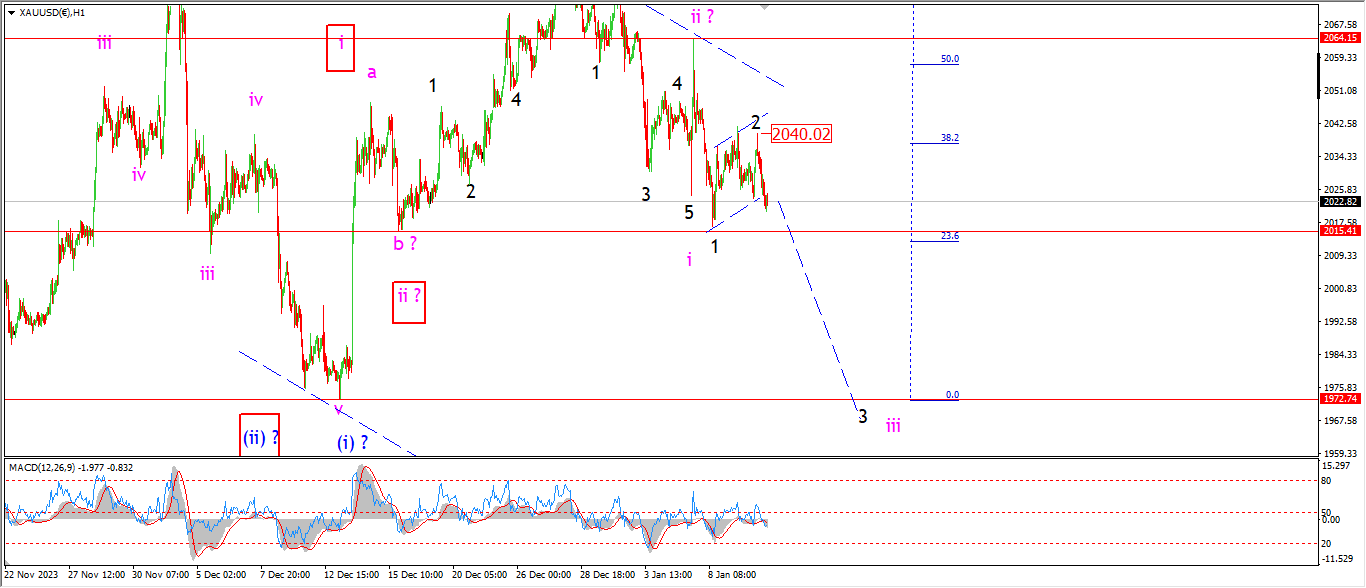This screenshot has width=1366, height=588.
Task: Select the Fibonacci 23.6 level label
Action: [x=950, y=236]
